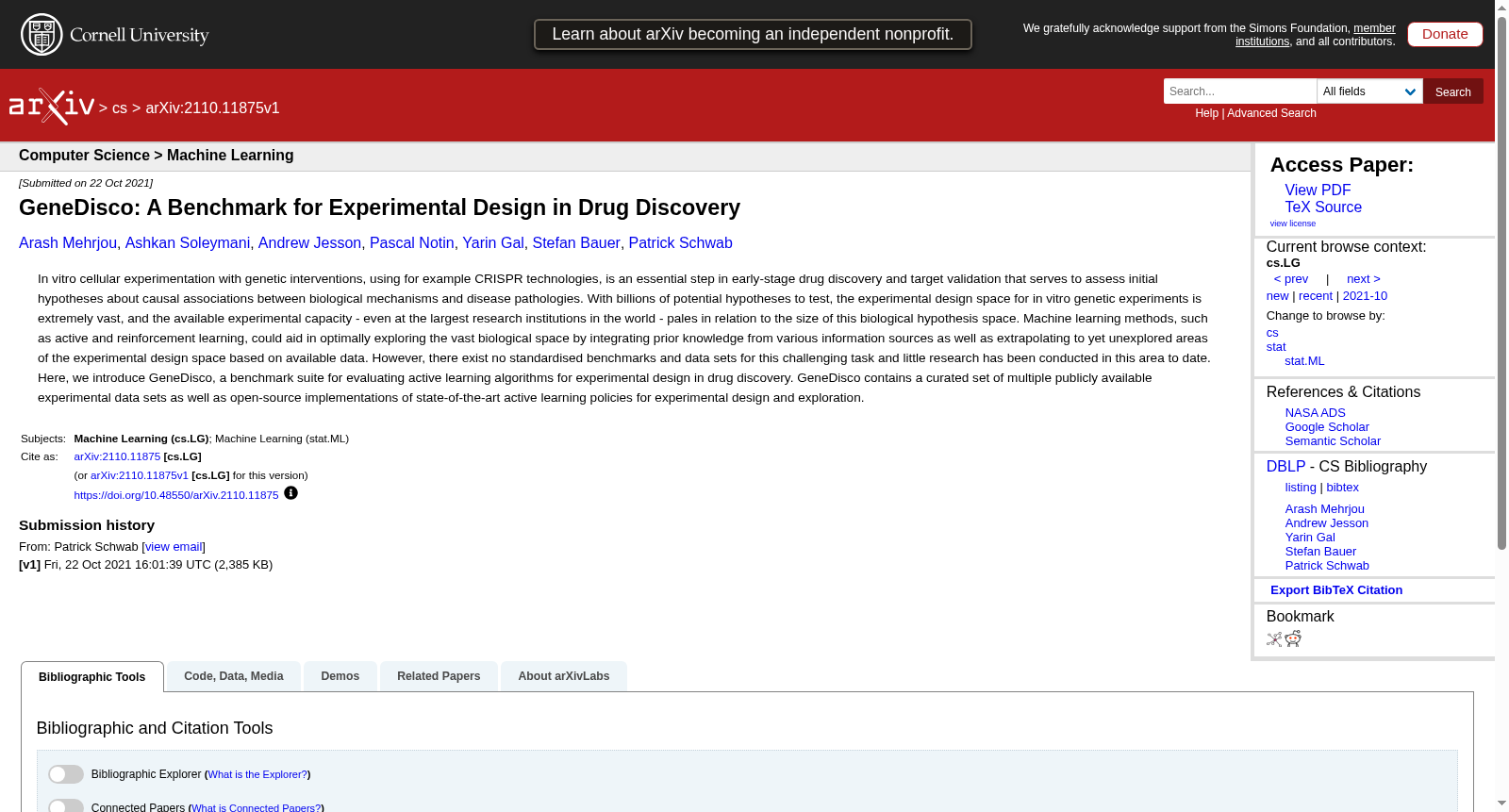Open the Cornell University logo link
Image resolution: width=1509 pixels, height=812 pixels.
tap(115, 35)
